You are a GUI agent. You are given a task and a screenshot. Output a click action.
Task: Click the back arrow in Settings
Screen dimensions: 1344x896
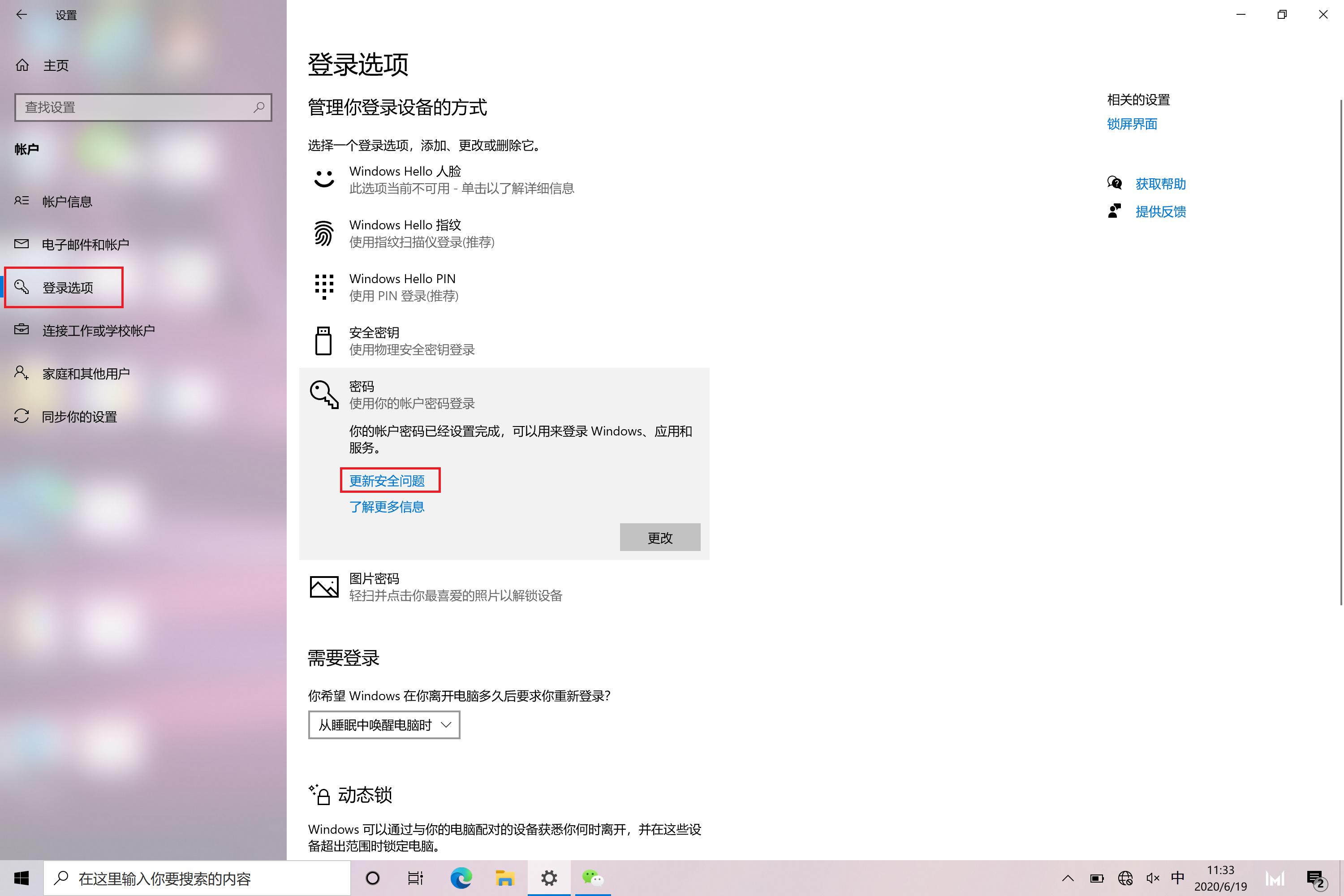tap(22, 15)
